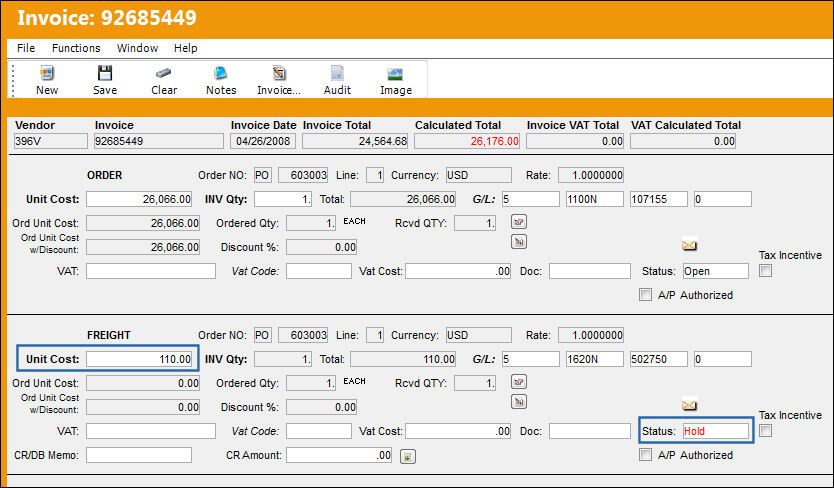Open the Notes toolbar icon
Image resolution: width=834 pixels, height=488 pixels.
[x=221, y=73]
